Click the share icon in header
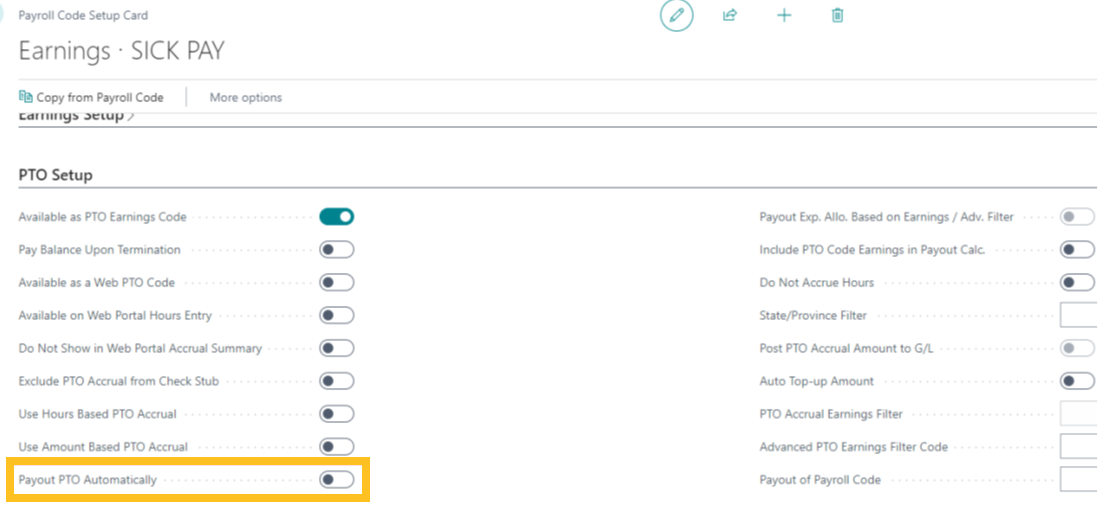Image resolution: width=1098 pixels, height=510 pixels. (x=730, y=16)
